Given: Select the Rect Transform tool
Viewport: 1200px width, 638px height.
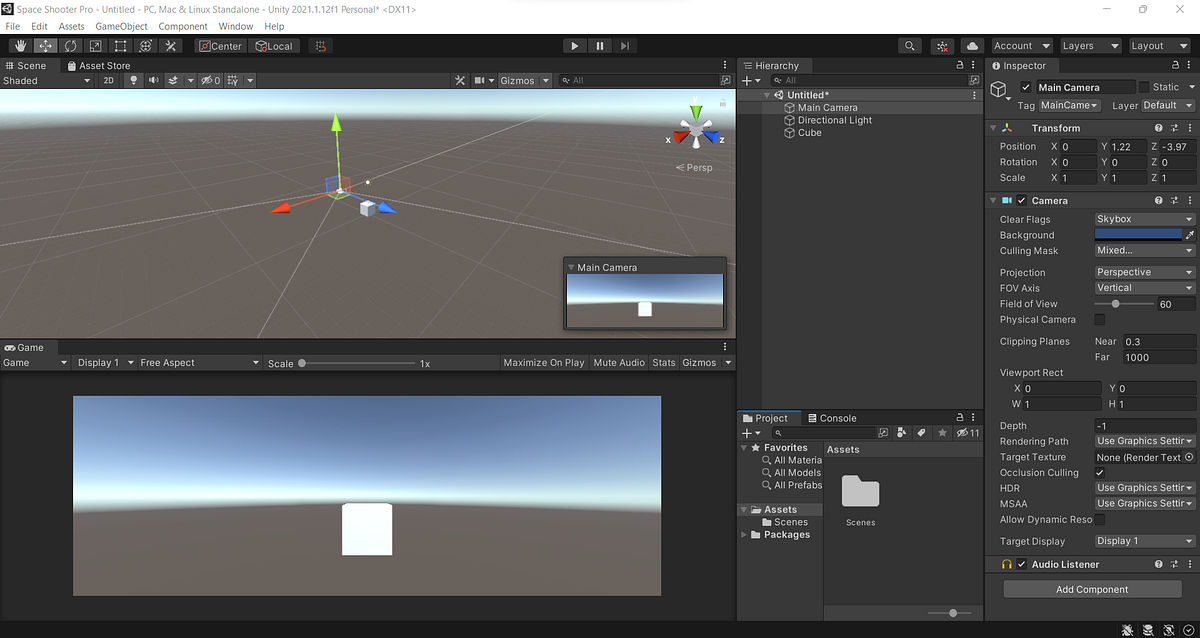Looking at the screenshot, I should [119, 45].
